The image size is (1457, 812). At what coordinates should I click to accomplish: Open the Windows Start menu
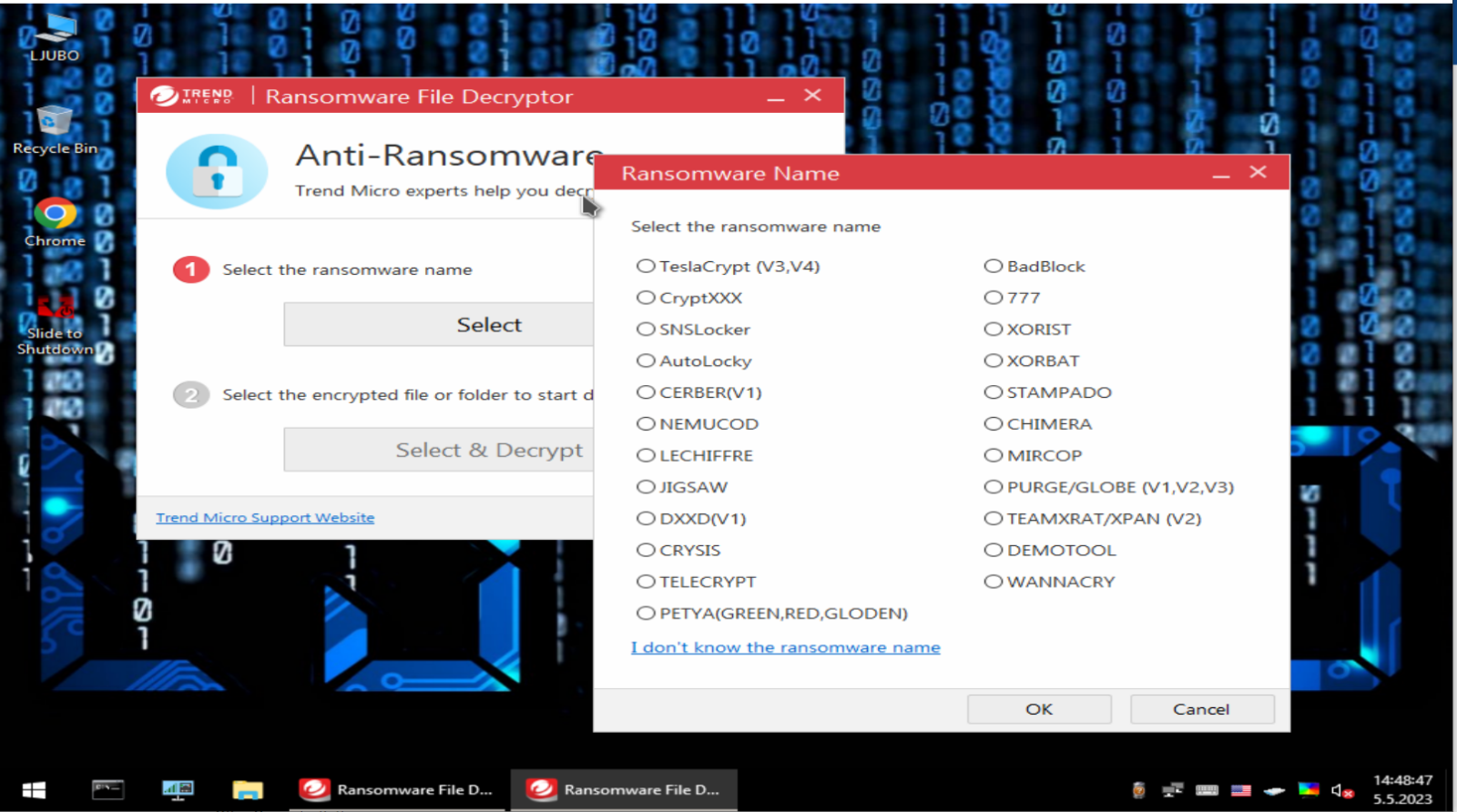(34, 790)
